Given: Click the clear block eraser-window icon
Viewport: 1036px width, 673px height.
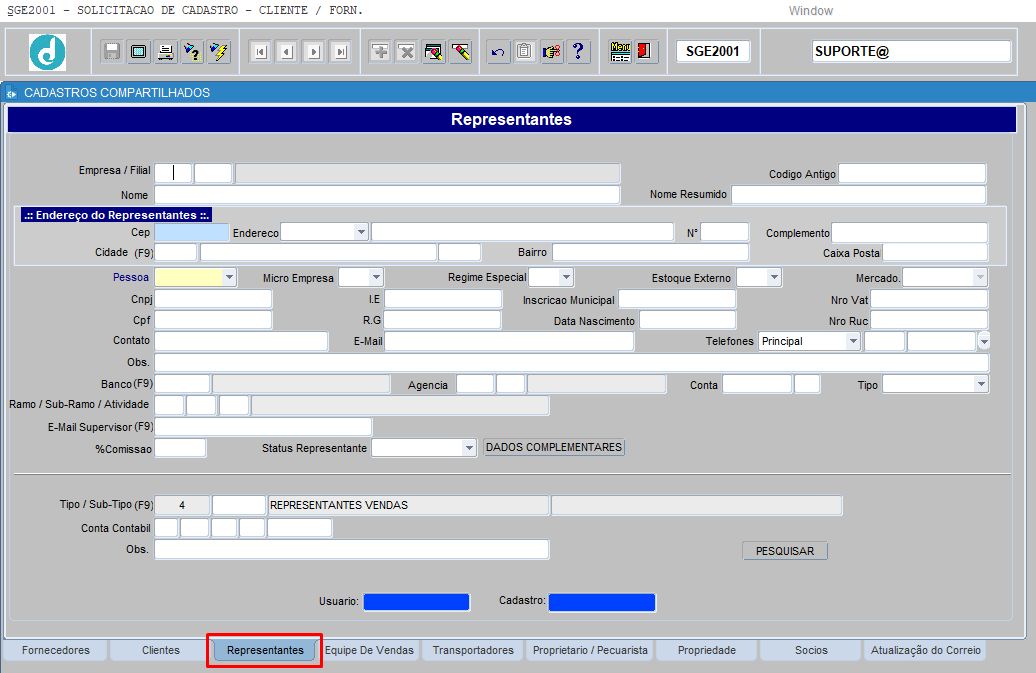Looking at the screenshot, I should point(434,52).
